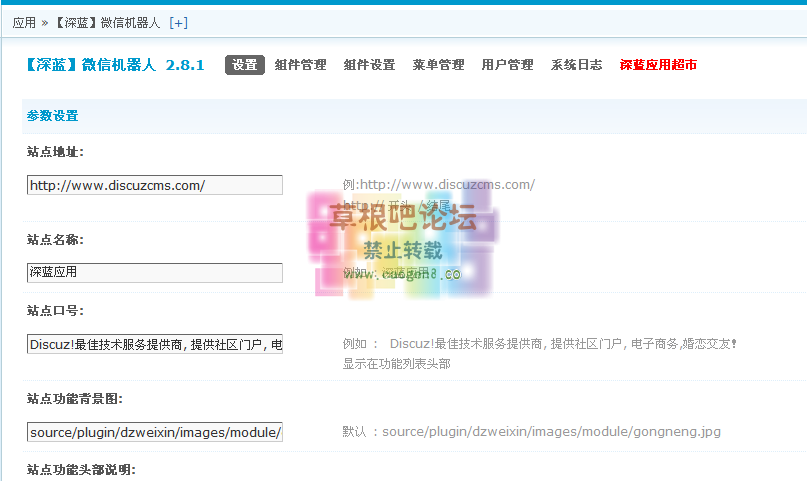Click the 站点名称: label
This screenshot has width=807, height=481.
pyautogui.click(x=55, y=240)
